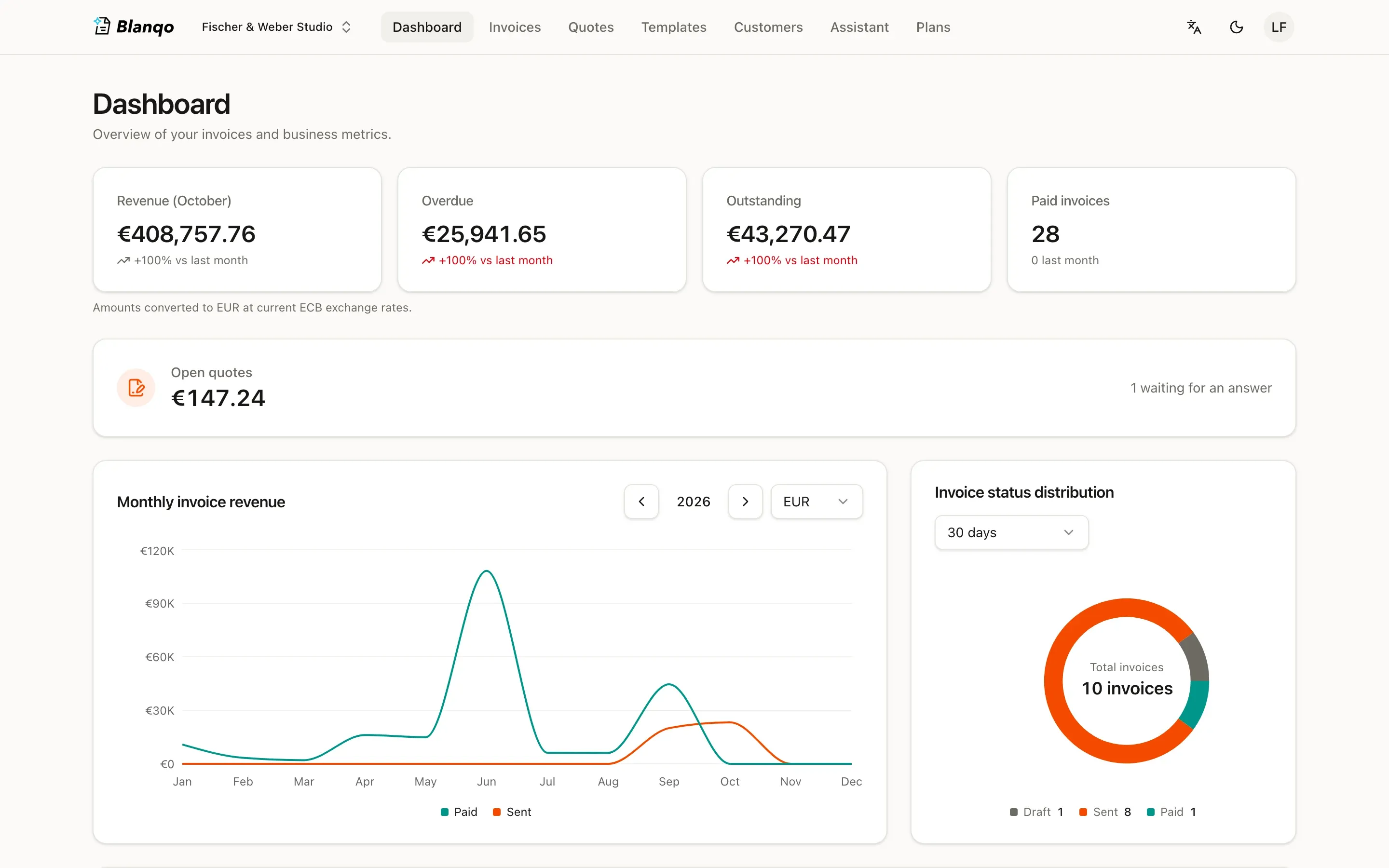Switch to the Quotes tab

(591, 27)
